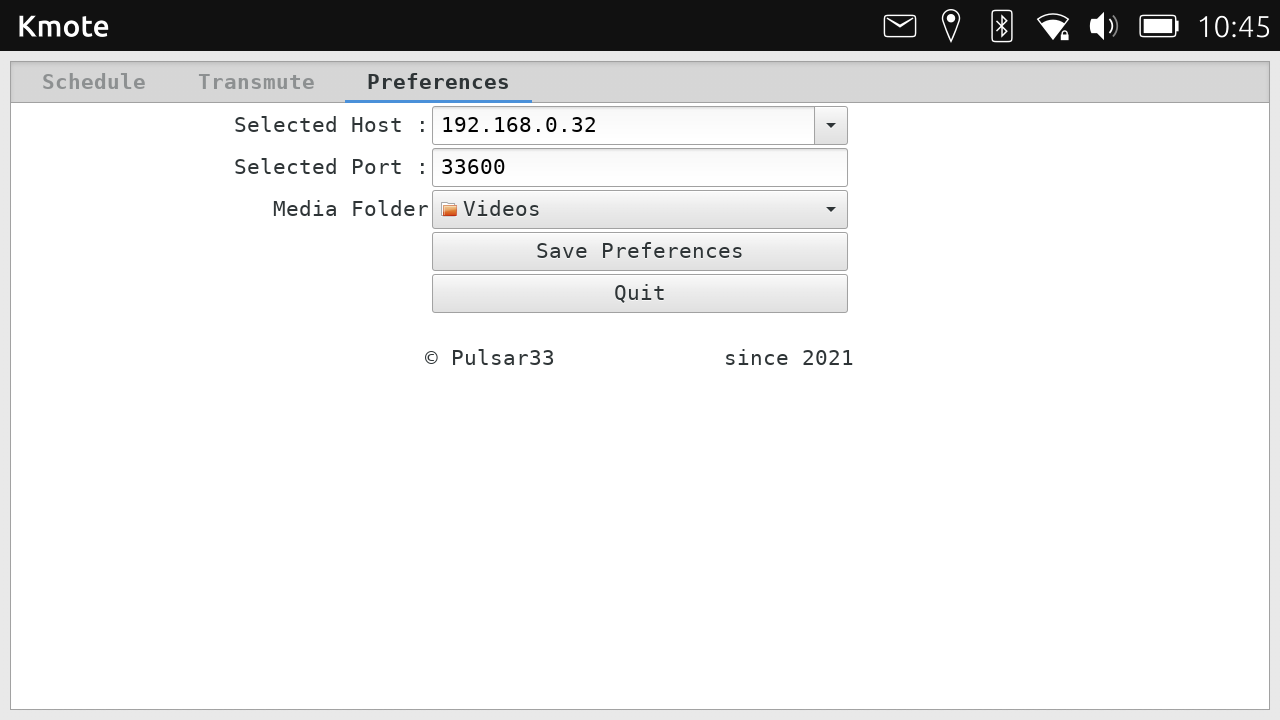Click the Save Preferences button
Viewport: 1280px width, 720px height.
coord(639,251)
